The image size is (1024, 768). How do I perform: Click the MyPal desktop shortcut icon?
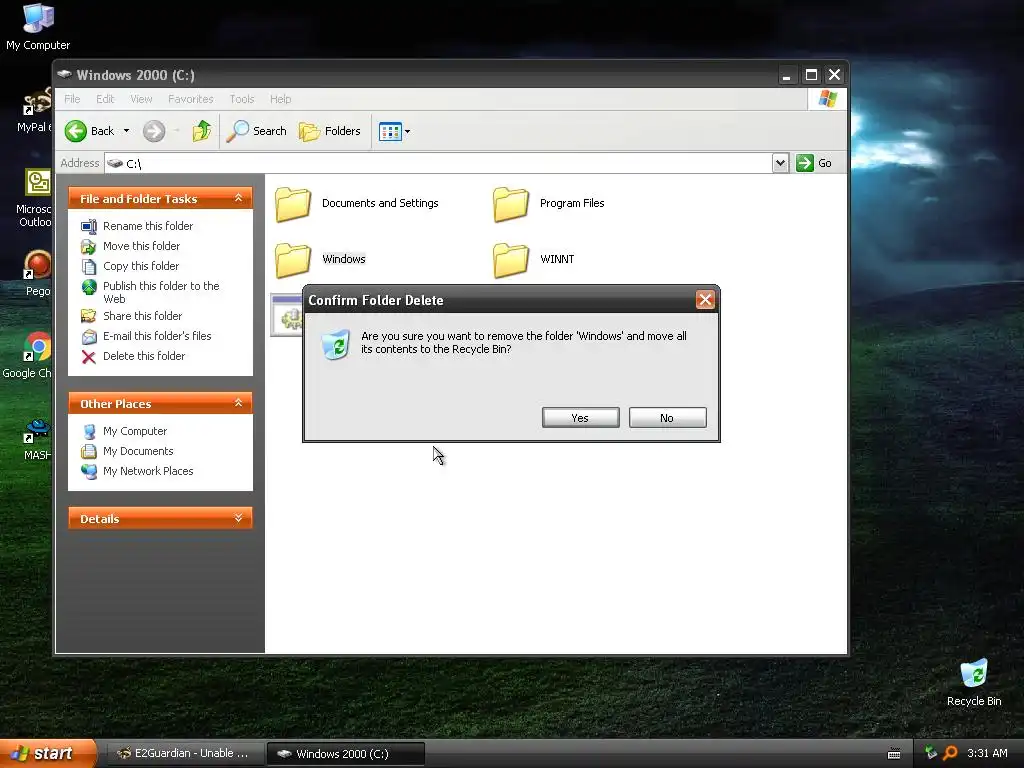38,103
